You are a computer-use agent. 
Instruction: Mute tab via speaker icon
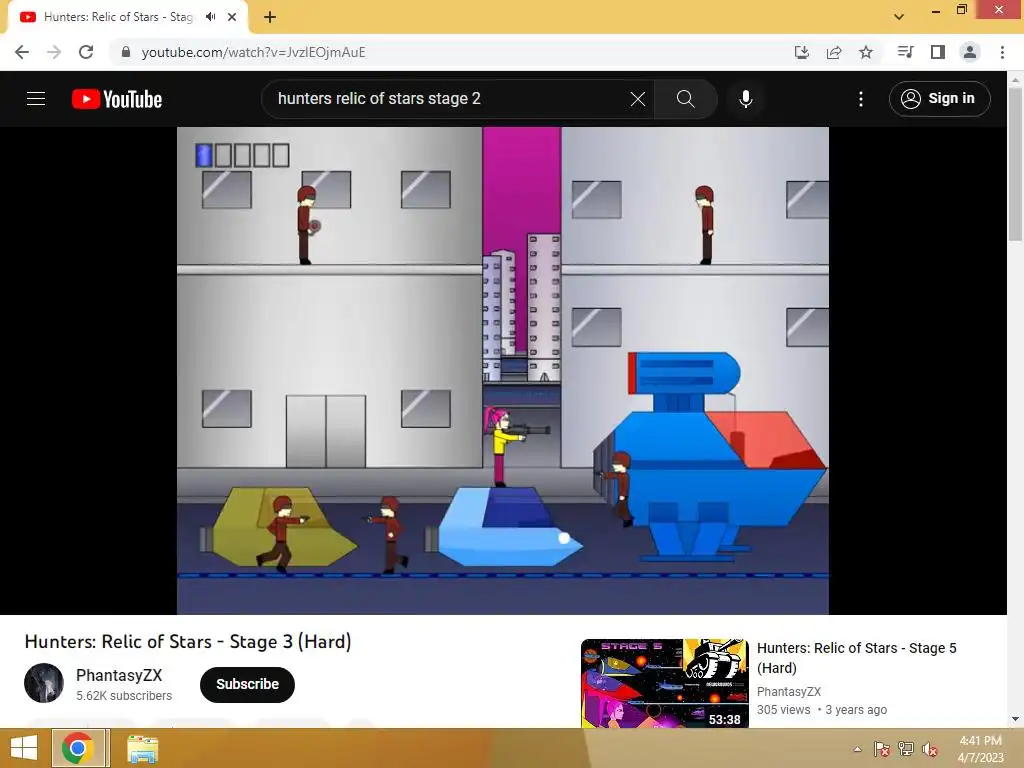[x=211, y=17]
